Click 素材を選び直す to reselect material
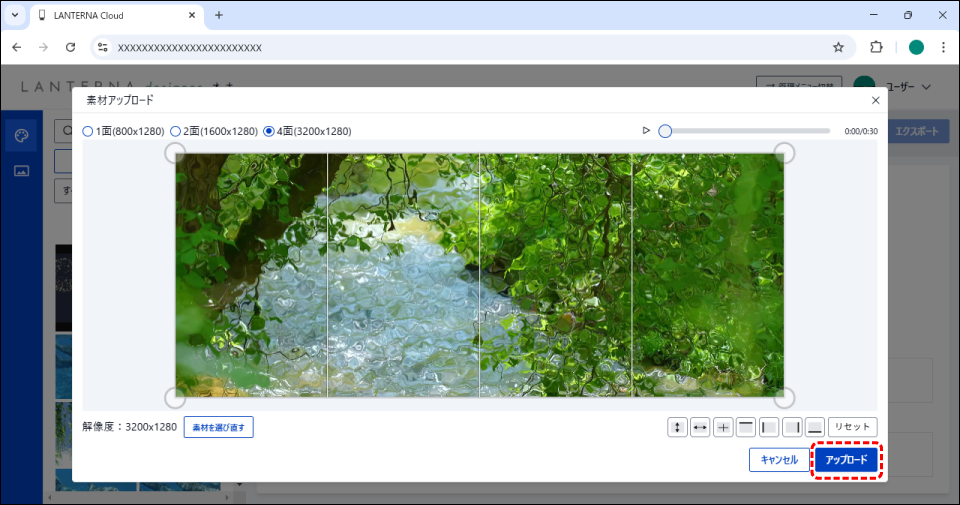This screenshot has height=505, width=960. [218, 427]
